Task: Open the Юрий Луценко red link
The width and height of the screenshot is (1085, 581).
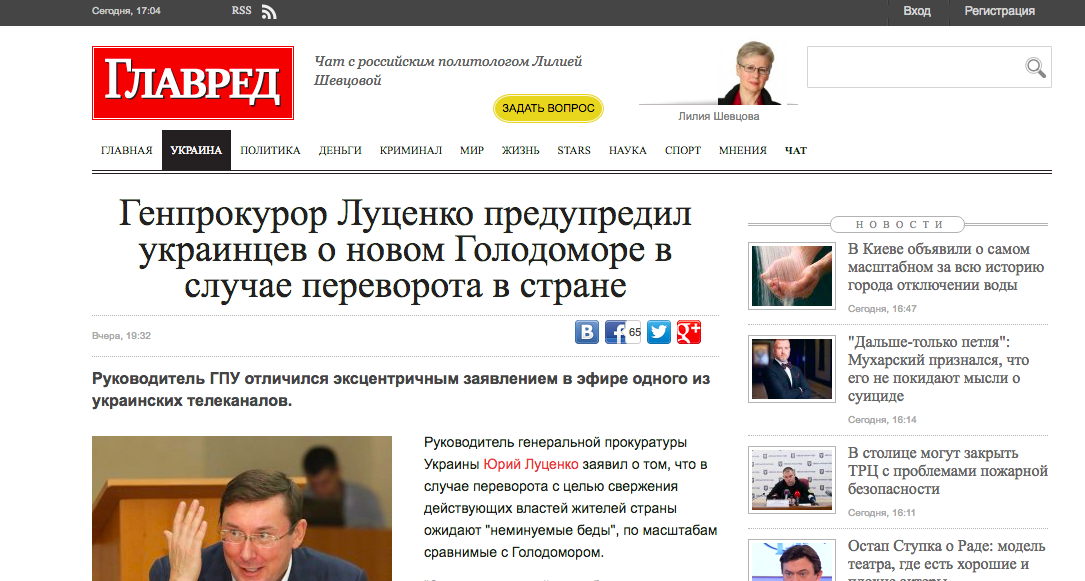Action: click(x=531, y=464)
